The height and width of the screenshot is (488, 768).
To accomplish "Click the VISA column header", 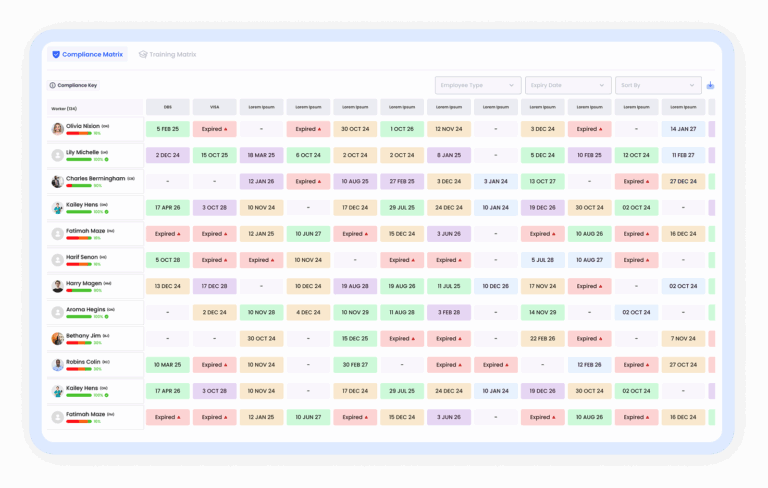I will pos(214,107).
